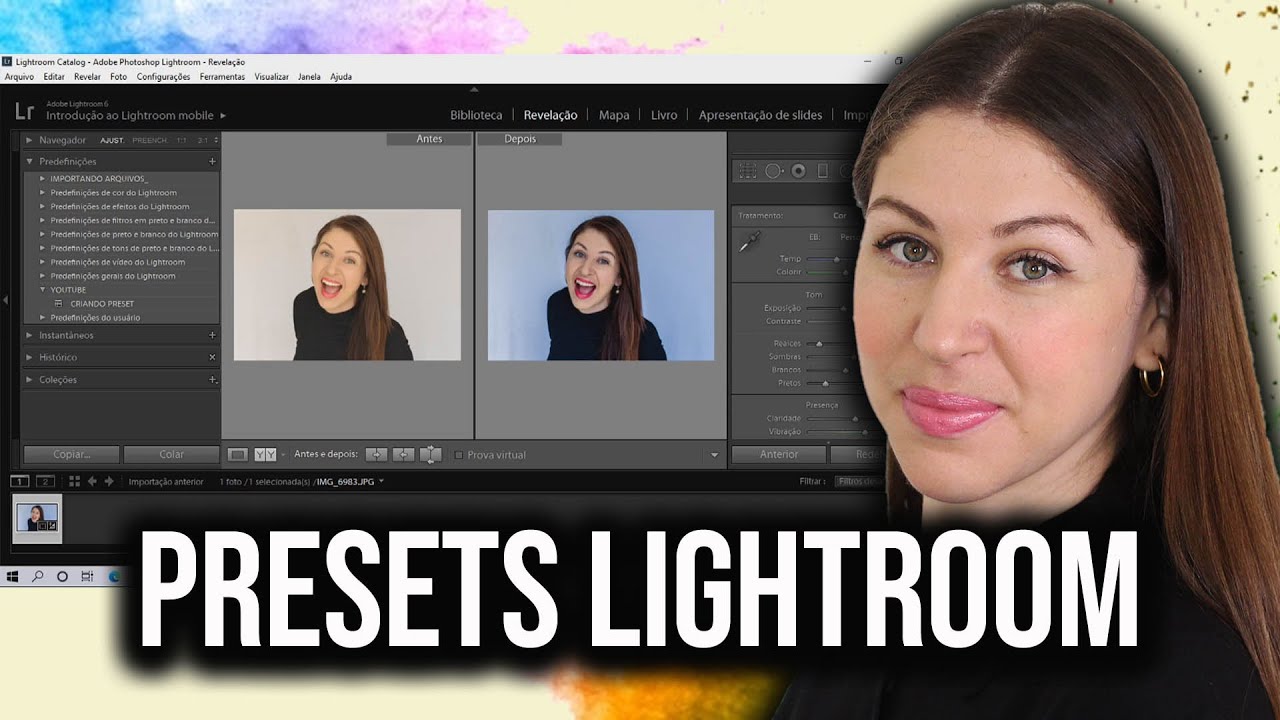
Task: Go forward arrow in filmstrip bar
Action: (109, 481)
